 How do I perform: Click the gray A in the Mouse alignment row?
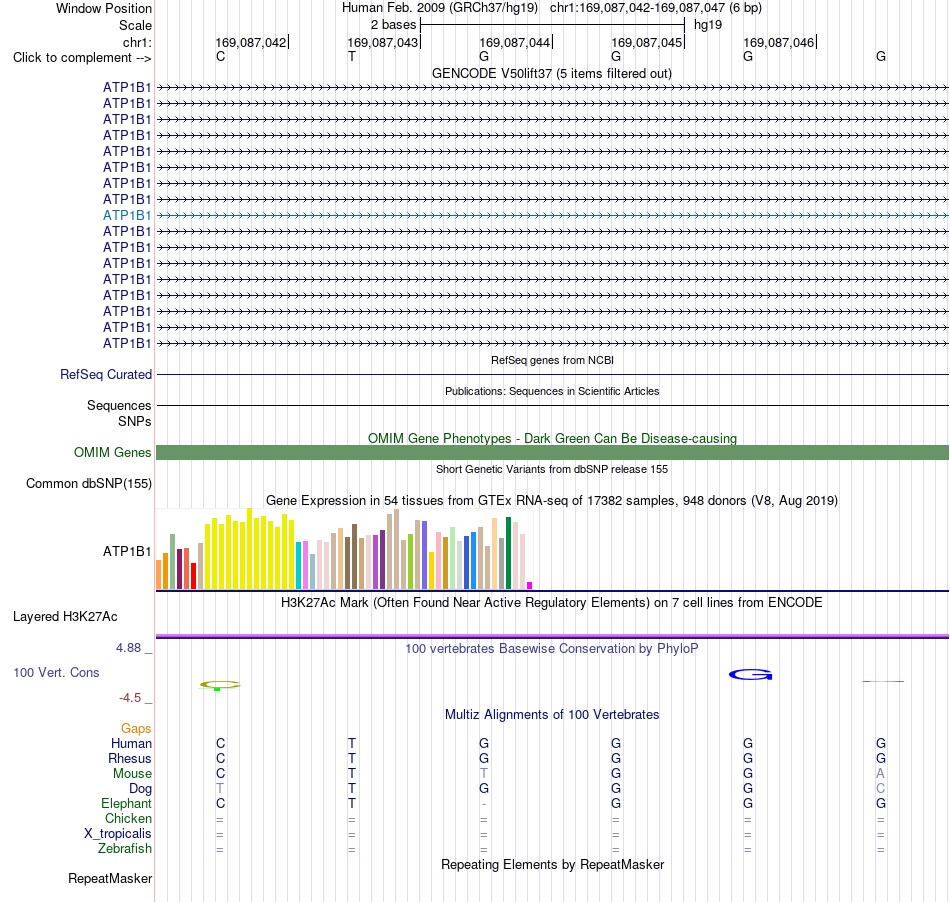tap(880, 774)
